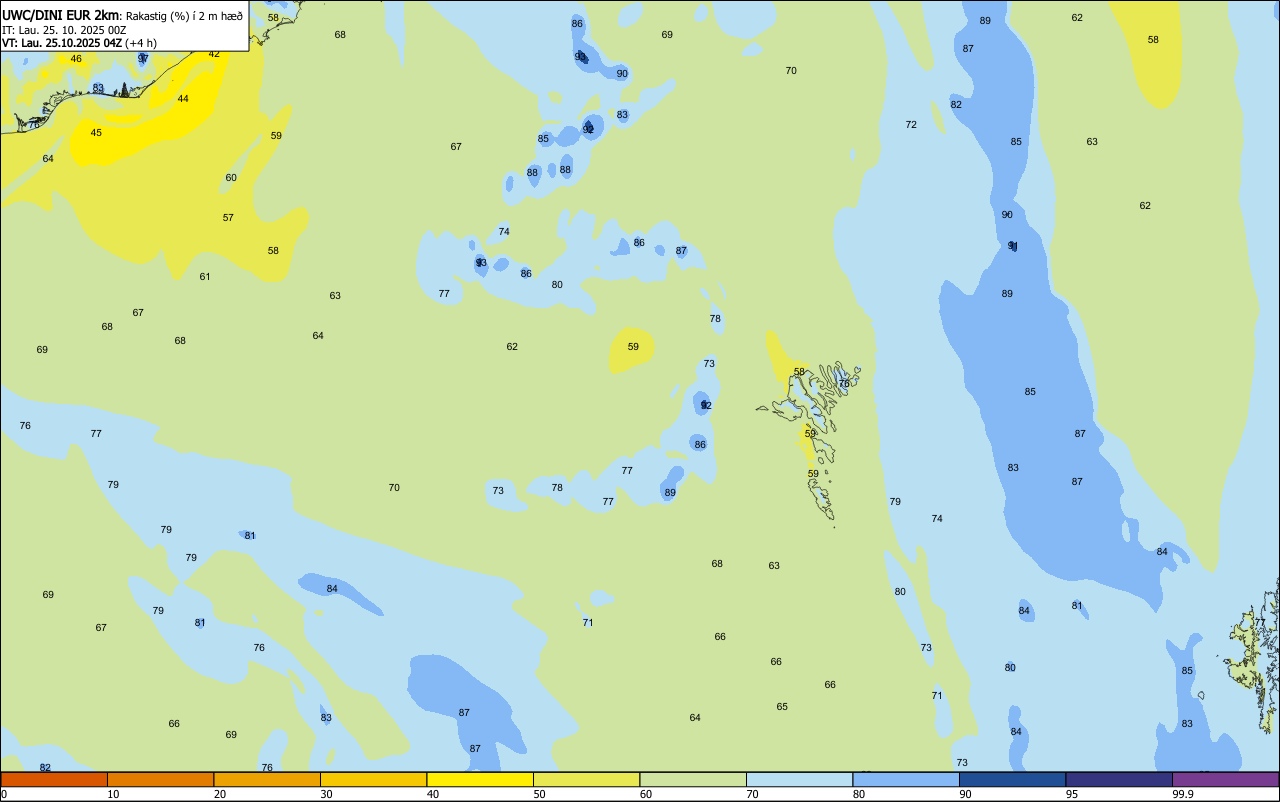Select the 10–20 orange legend color segment
The height and width of the screenshot is (802, 1280).
click(160, 779)
